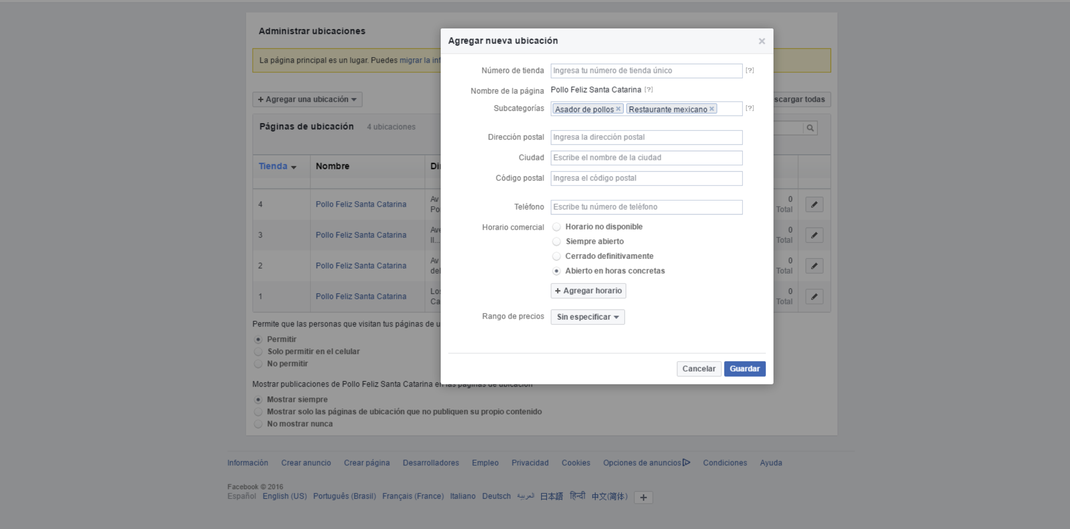Click the search magnifier in location pages
The width and height of the screenshot is (1070, 529).
click(x=810, y=128)
